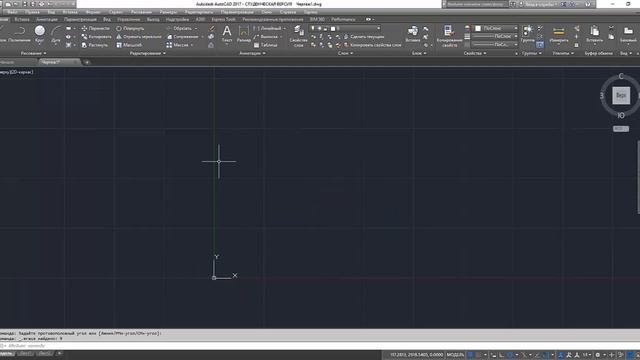640x360 pixels.
Task: Click the Обрезать (Trim) tool
Action: (179, 28)
